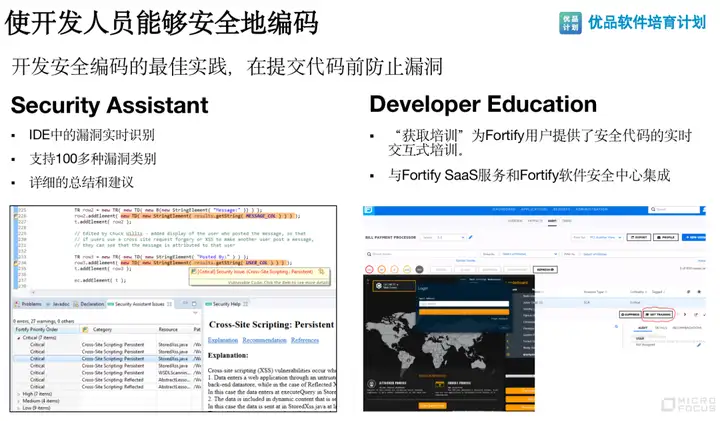Focus the search box in blue header
Screen dimensions: 720x421
pos(673,209)
